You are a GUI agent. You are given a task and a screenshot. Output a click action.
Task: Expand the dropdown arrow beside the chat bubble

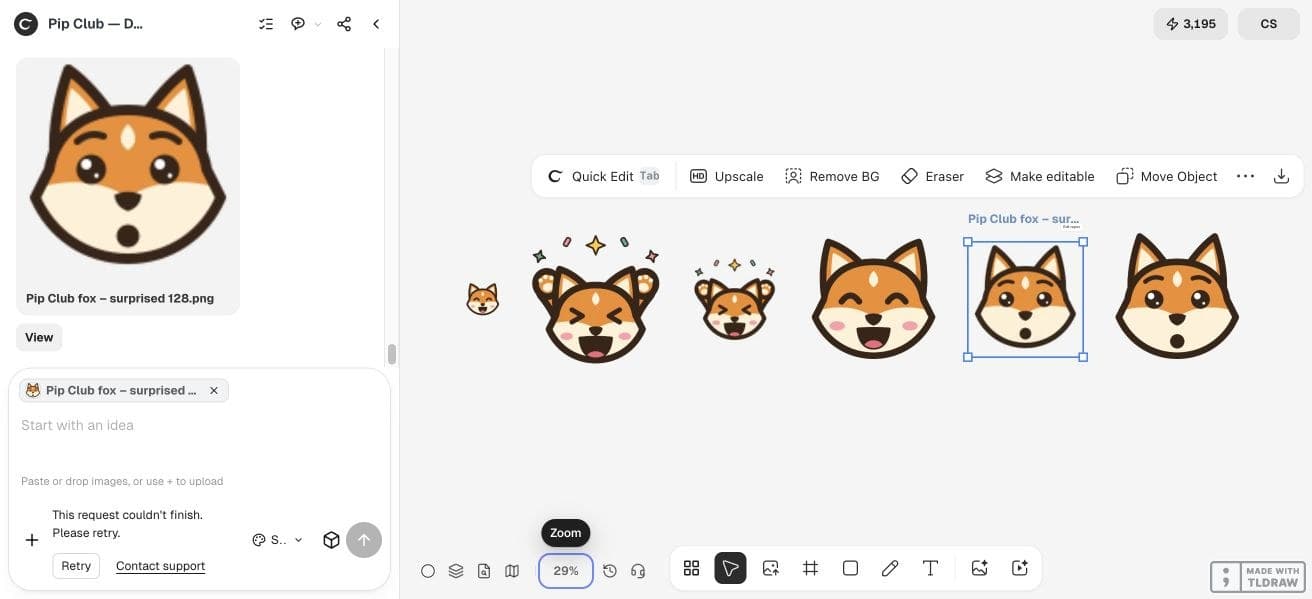[x=318, y=24]
